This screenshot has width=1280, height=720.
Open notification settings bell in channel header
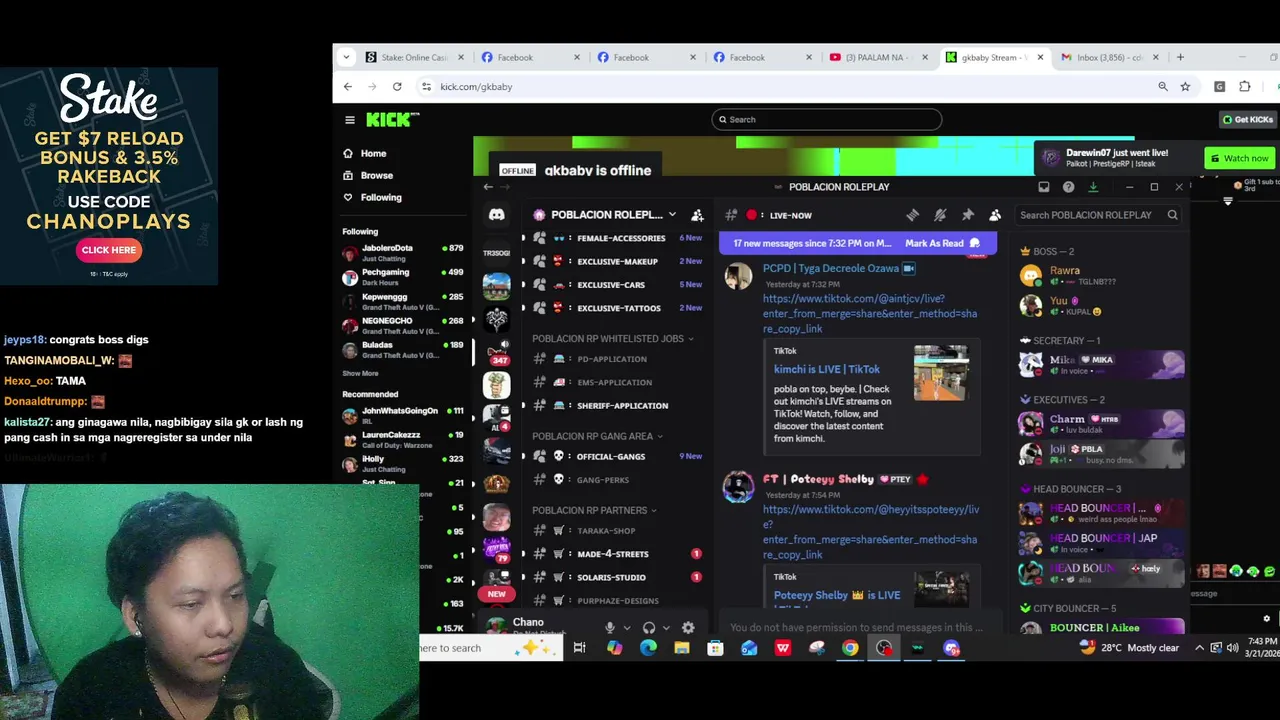(940, 215)
